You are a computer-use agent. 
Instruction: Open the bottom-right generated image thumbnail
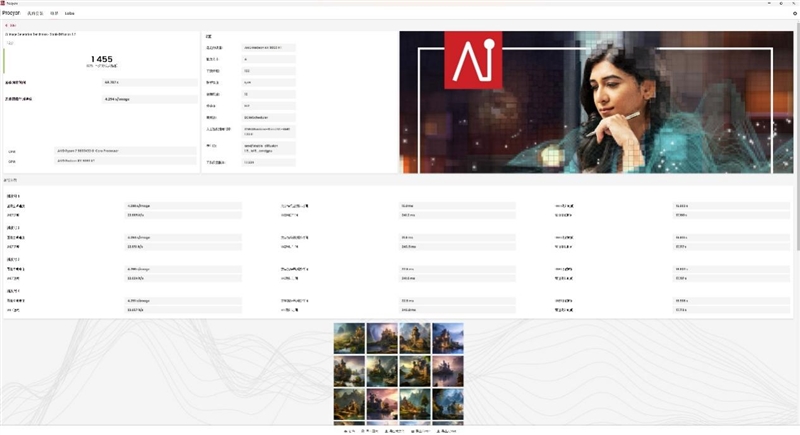click(x=447, y=404)
